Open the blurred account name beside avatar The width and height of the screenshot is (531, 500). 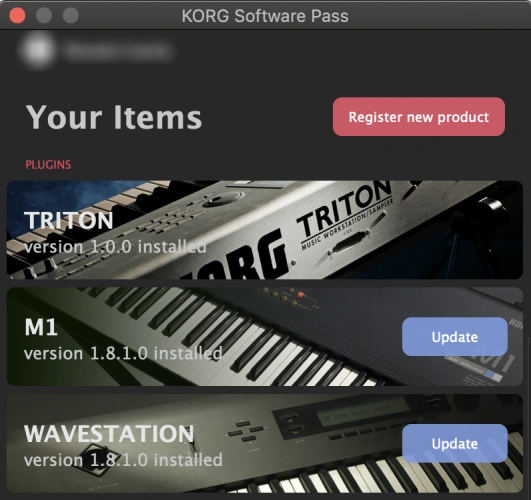[119, 51]
